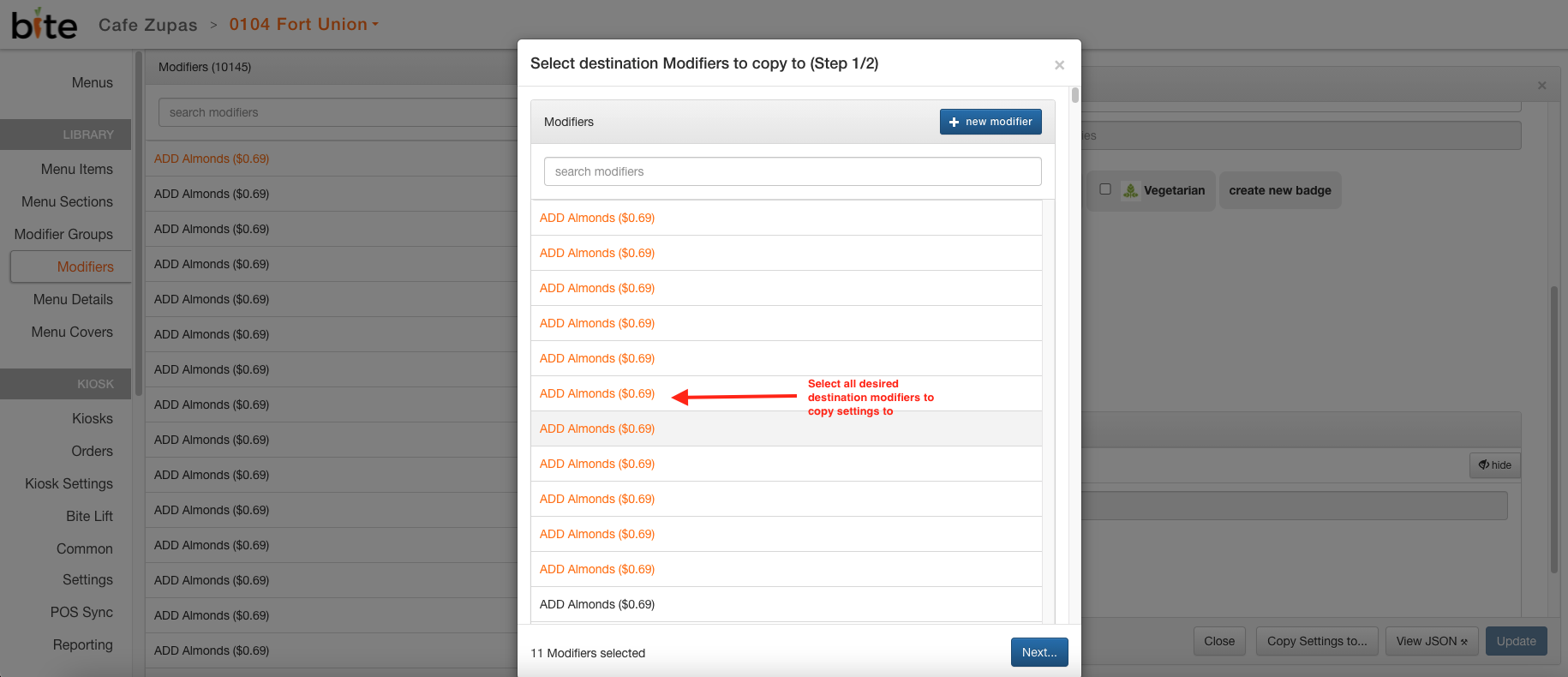1568x677 pixels.
Task: Open the 0104 Fort Union location dropdown
Action: pyautogui.click(x=303, y=25)
